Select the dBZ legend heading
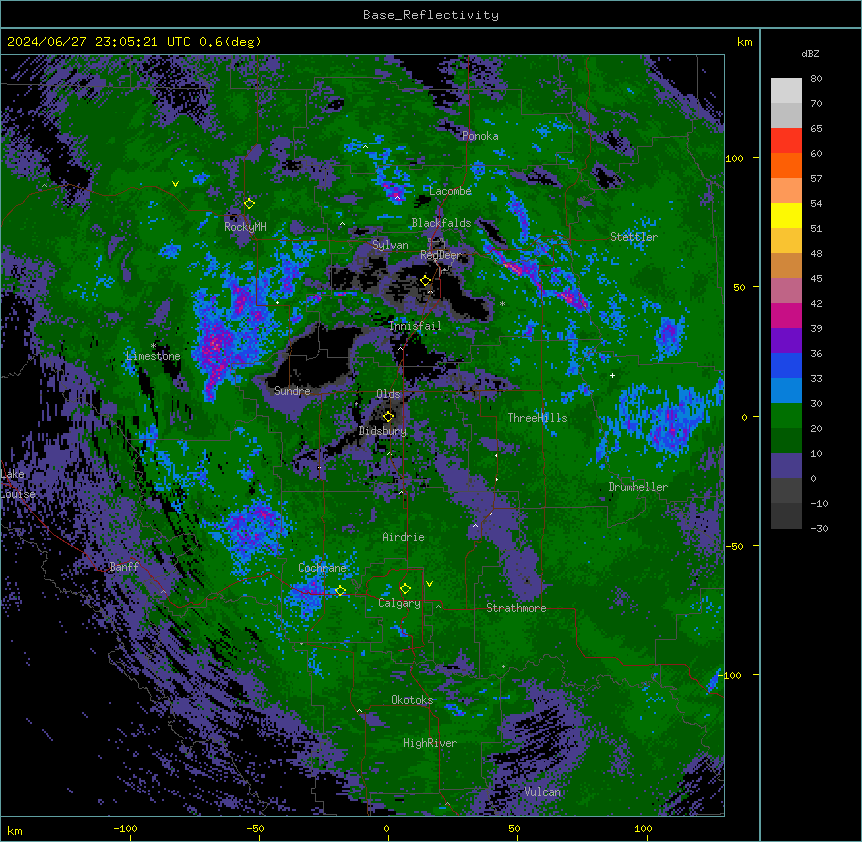 (810, 53)
